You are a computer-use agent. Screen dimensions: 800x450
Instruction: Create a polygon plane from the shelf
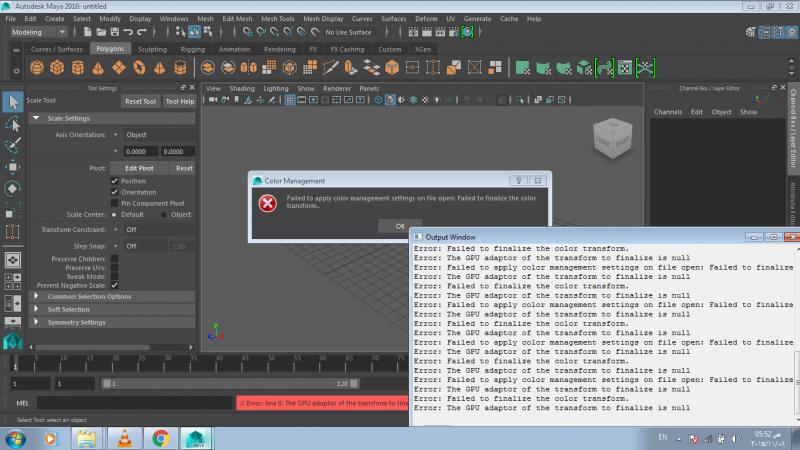(119, 67)
